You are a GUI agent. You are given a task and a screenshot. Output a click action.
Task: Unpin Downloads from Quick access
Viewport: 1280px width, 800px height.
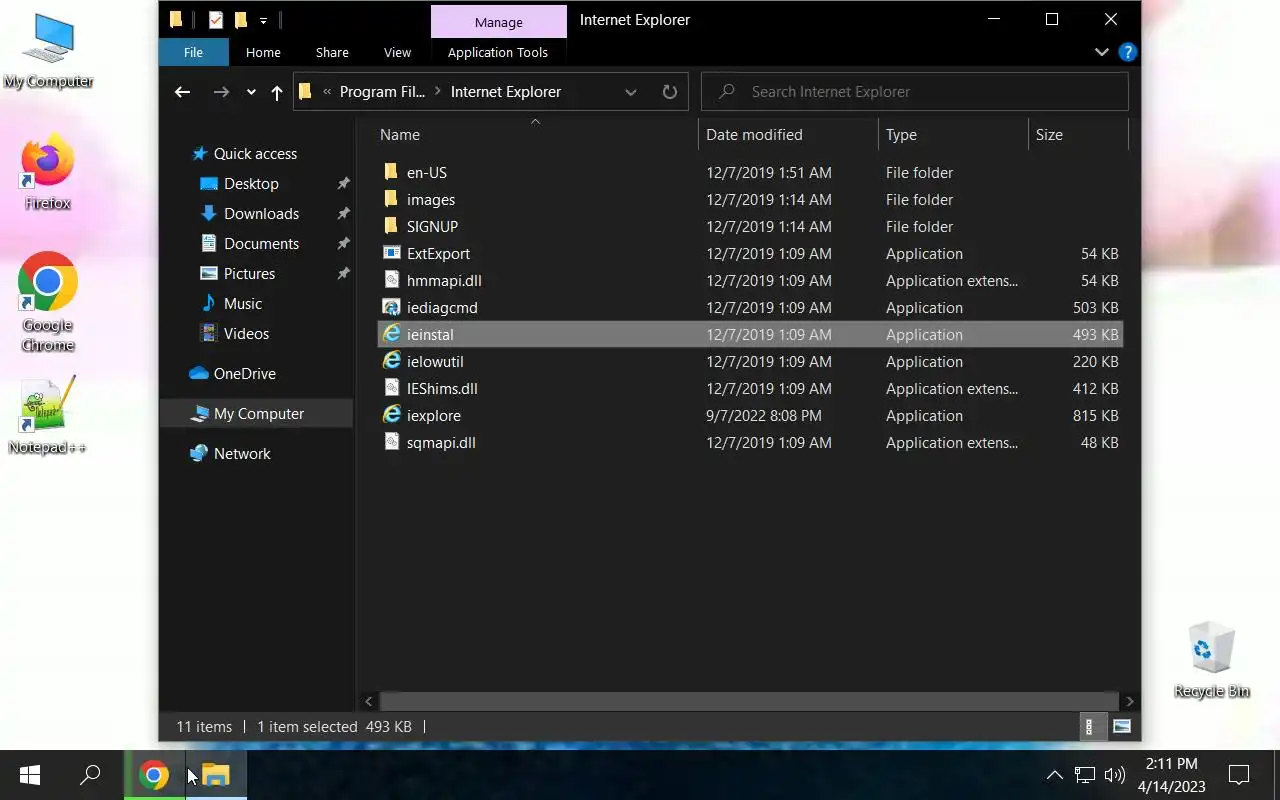coord(343,214)
